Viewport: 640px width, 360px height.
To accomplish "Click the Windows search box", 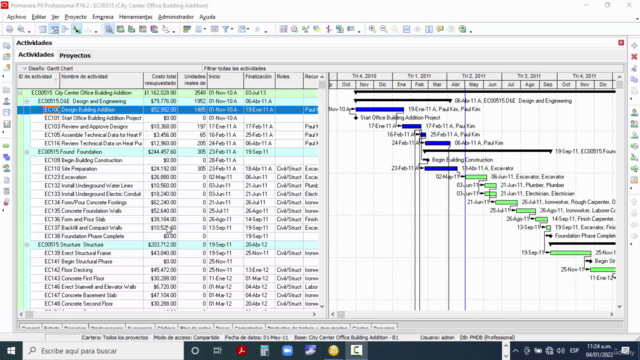I will click(102, 351).
